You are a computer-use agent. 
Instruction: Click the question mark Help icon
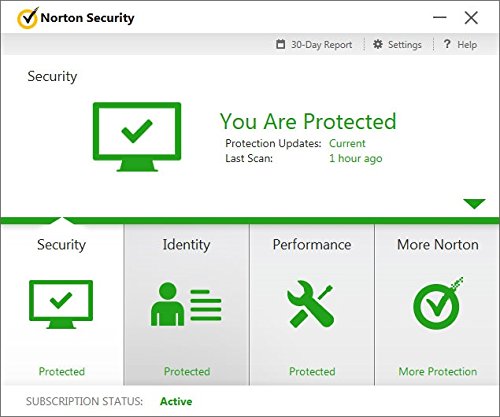[x=447, y=44]
